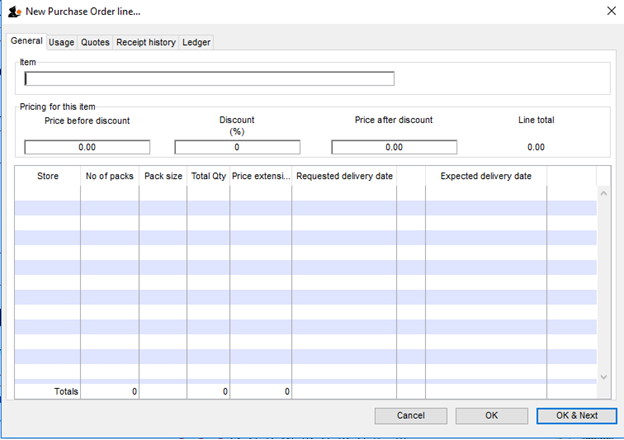
Task: Select the Receipt history tab
Action: (146, 42)
